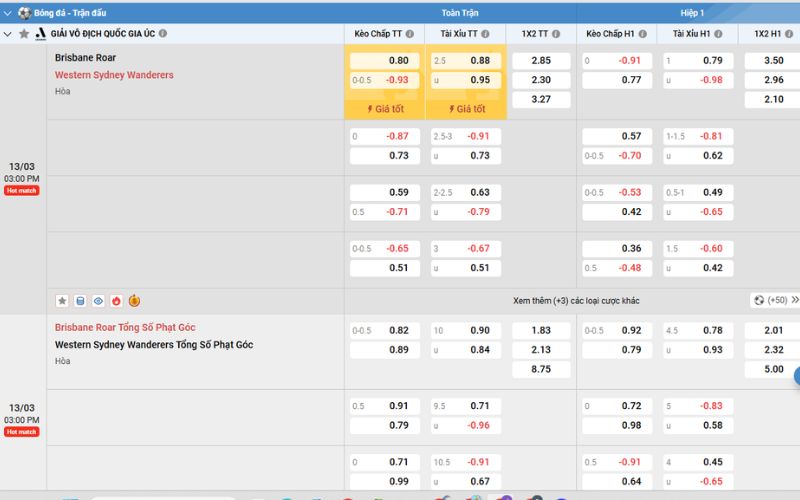The height and width of the screenshot is (500, 800).
Task: Select 1X2 H1 odds 3.50
Action: [772, 61]
